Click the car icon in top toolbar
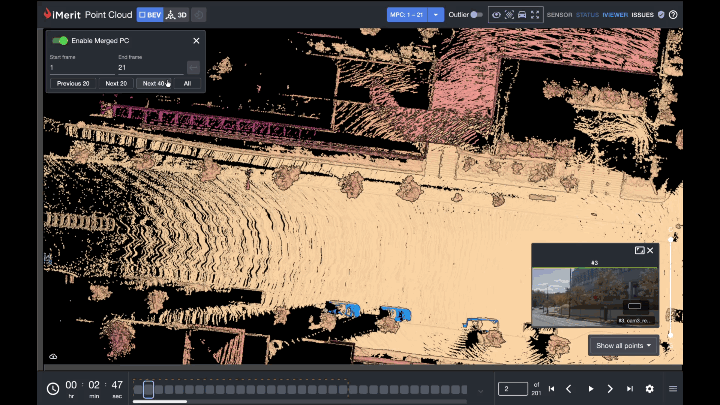Image resolution: width=720 pixels, height=405 pixels. [522, 15]
